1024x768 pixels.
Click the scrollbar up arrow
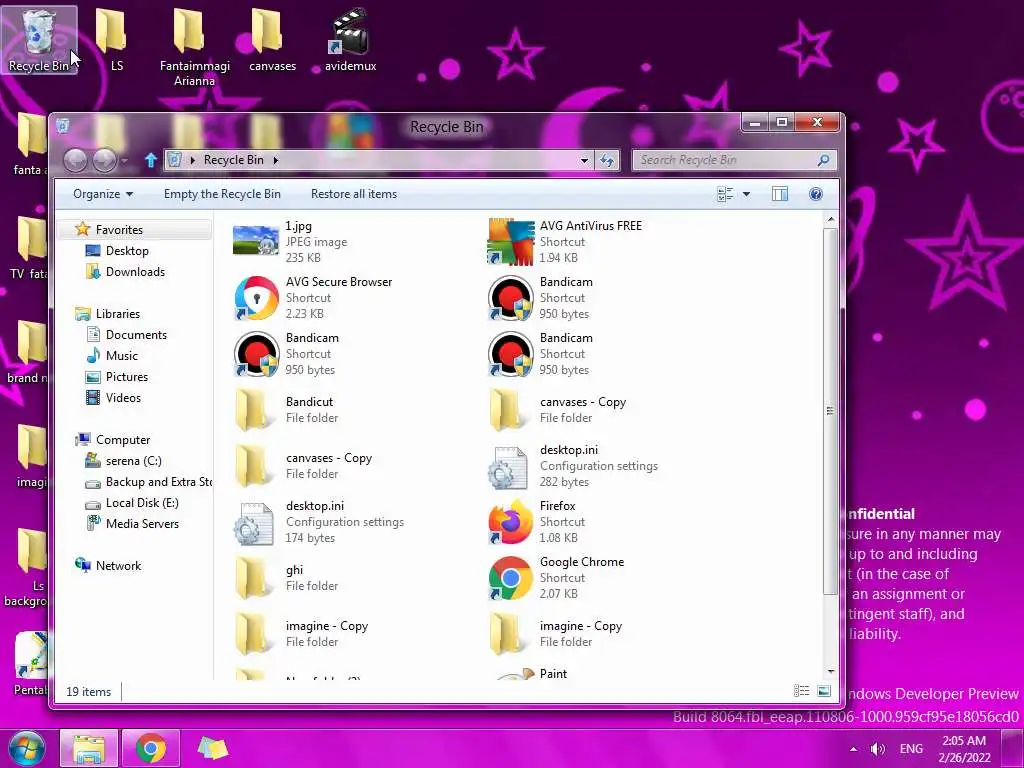click(831, 219)
